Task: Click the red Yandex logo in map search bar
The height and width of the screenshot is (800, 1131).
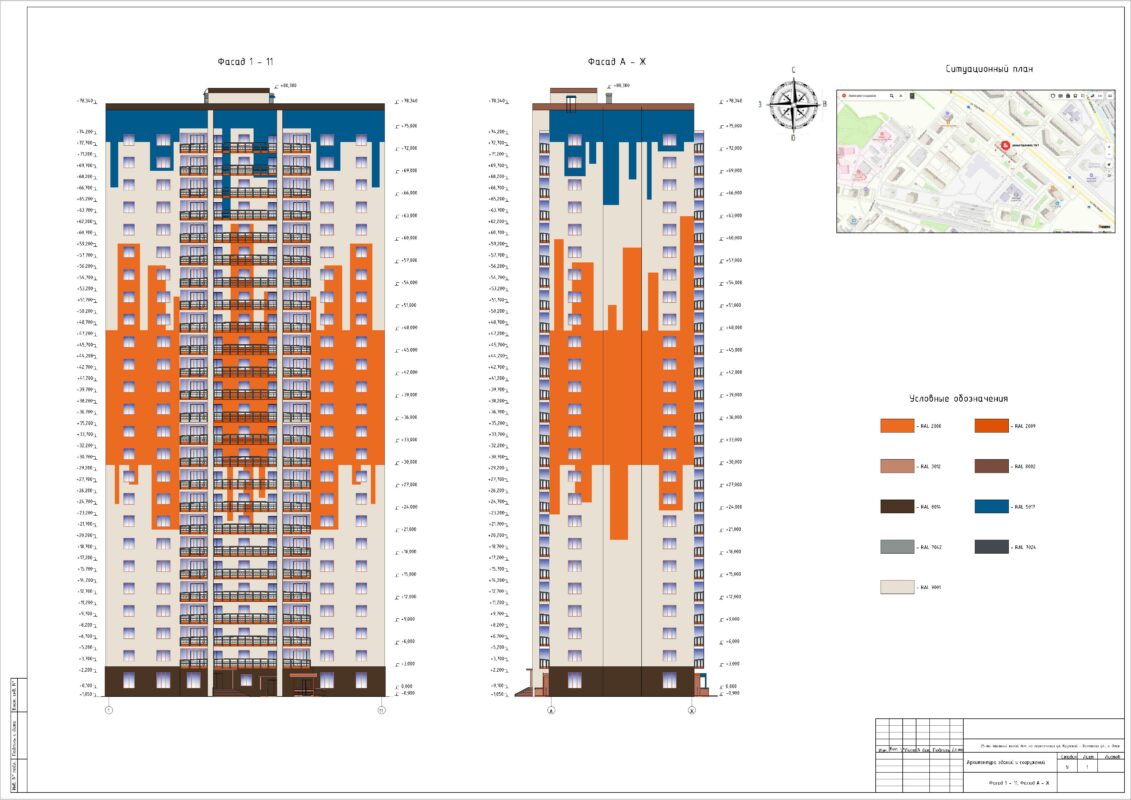Action: tap(844, 95)
